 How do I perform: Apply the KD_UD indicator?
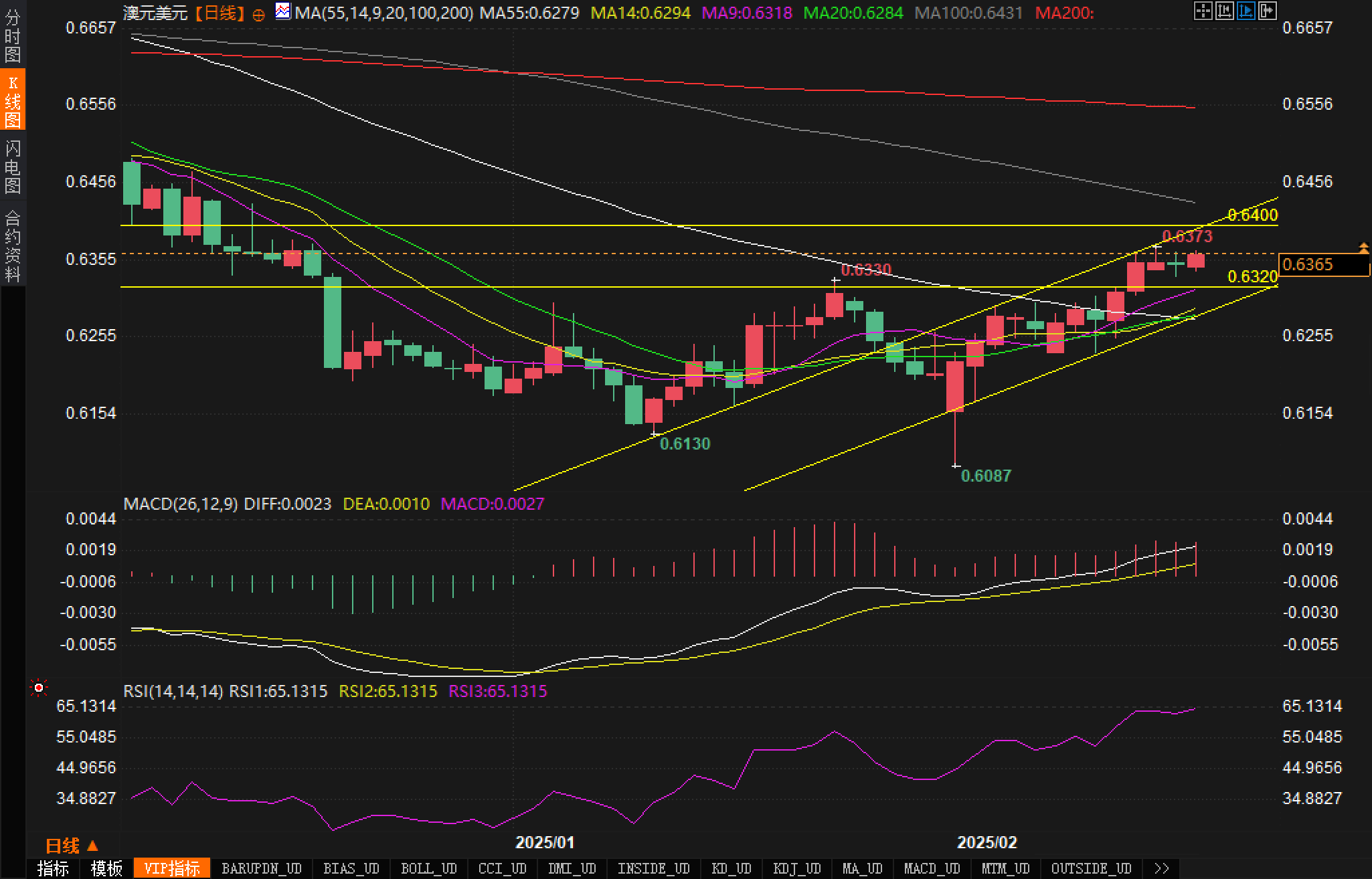pos(732,868)
